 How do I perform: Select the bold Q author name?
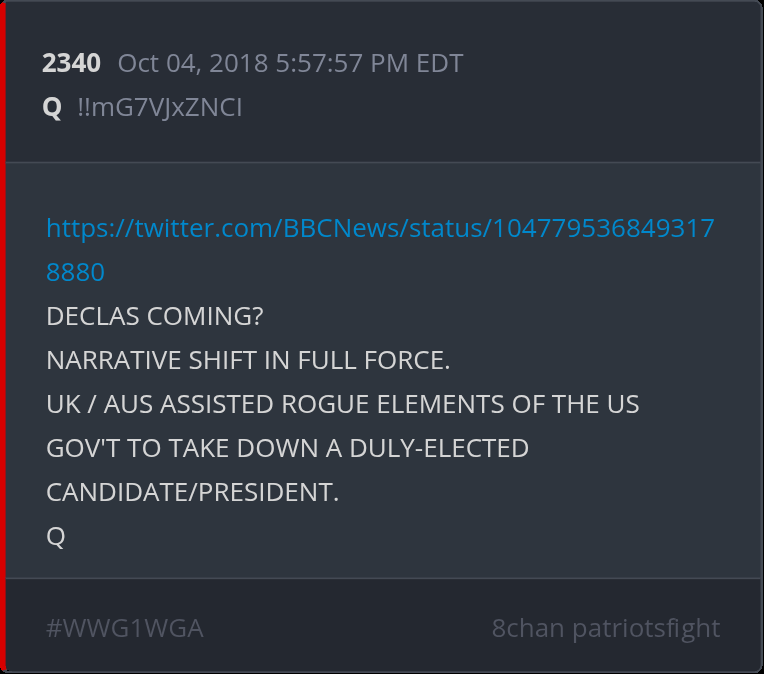click(52, 107)
